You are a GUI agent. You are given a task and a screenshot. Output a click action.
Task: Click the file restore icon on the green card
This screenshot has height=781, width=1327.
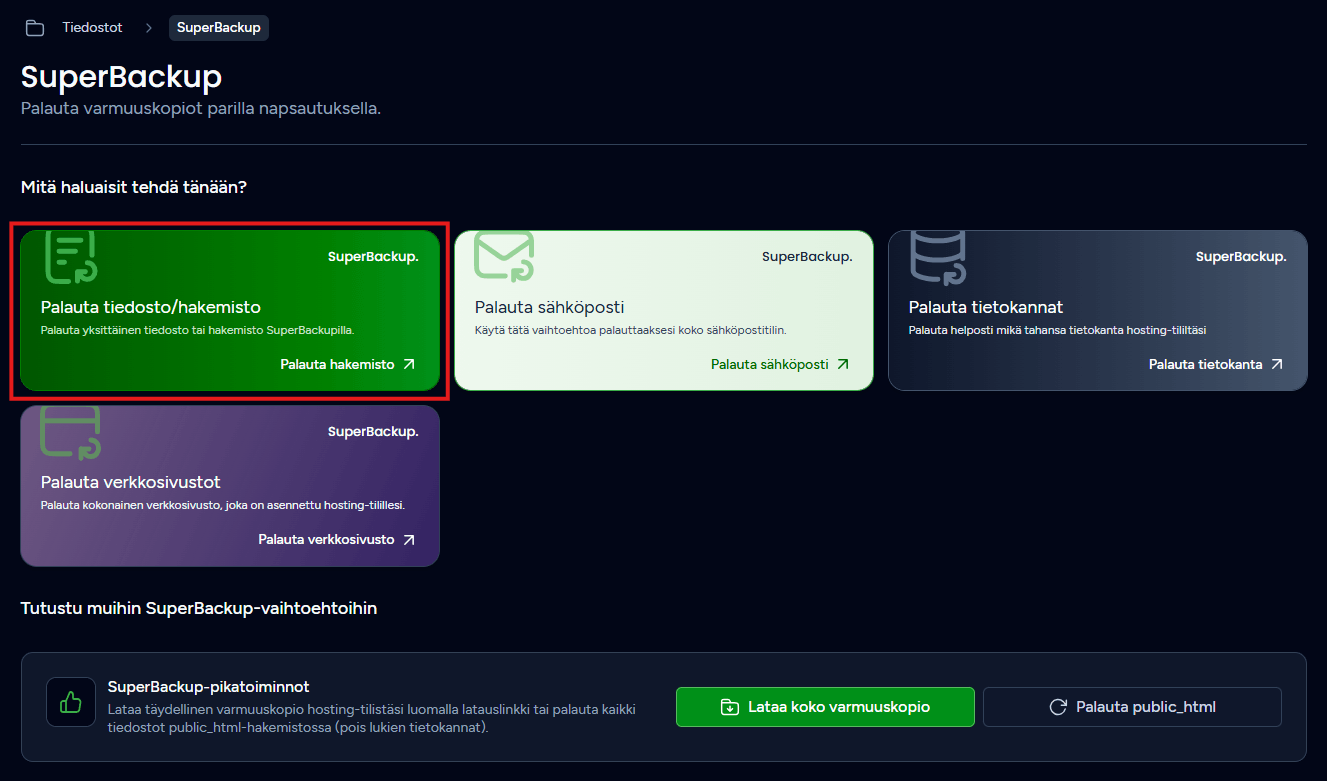[x=70, y=257]
